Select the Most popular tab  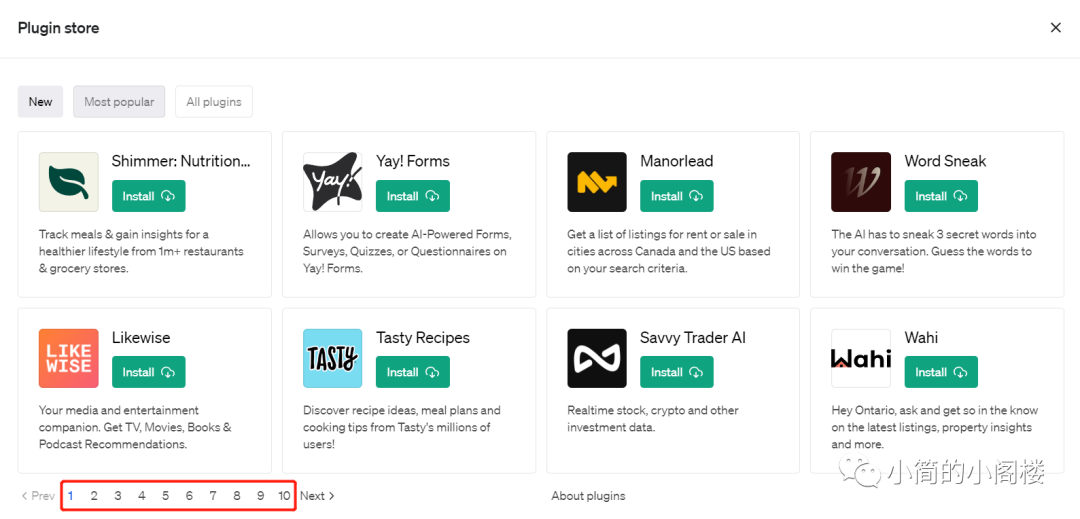point(119,102)
